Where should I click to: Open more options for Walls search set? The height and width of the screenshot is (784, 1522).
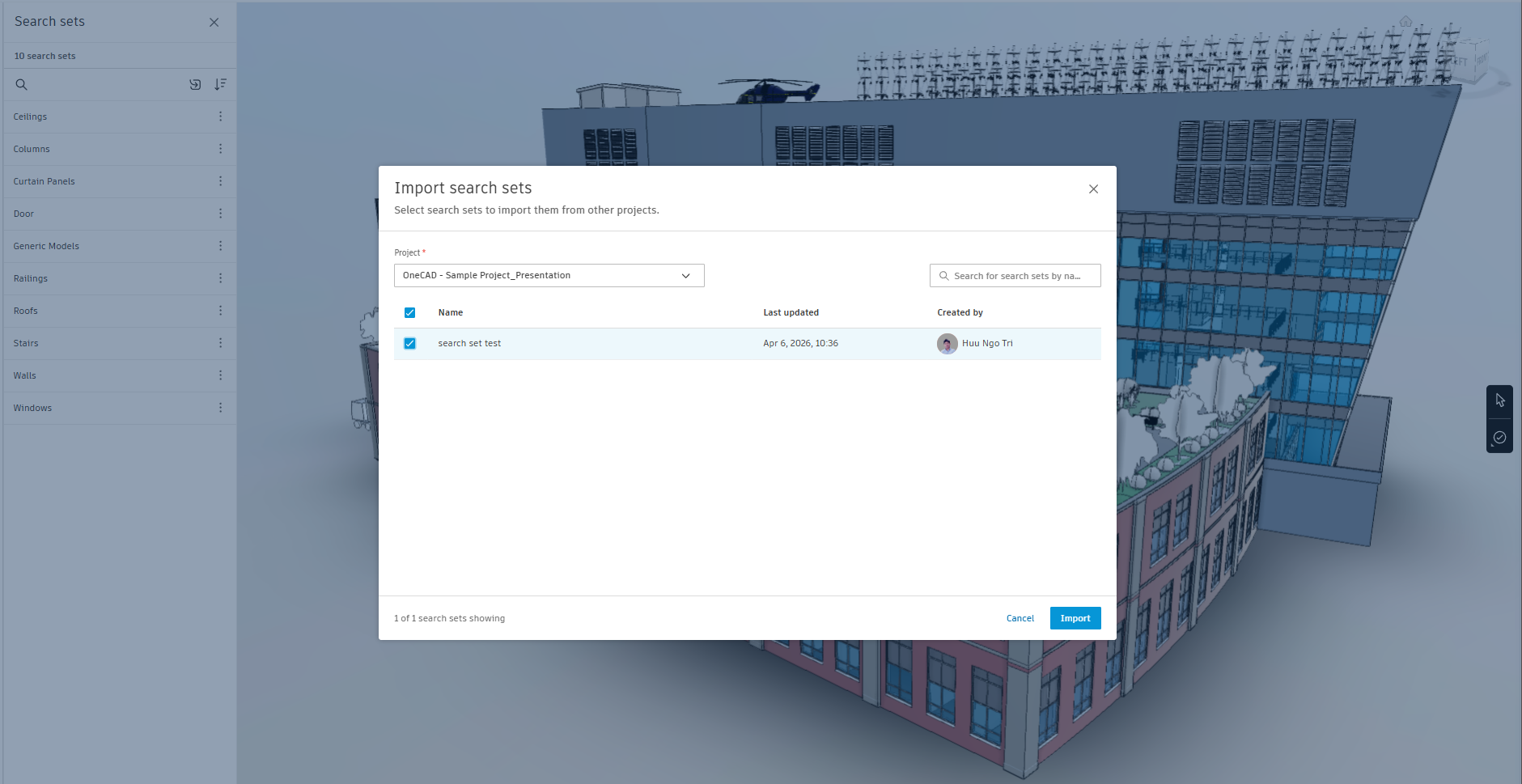pos(220,375)
